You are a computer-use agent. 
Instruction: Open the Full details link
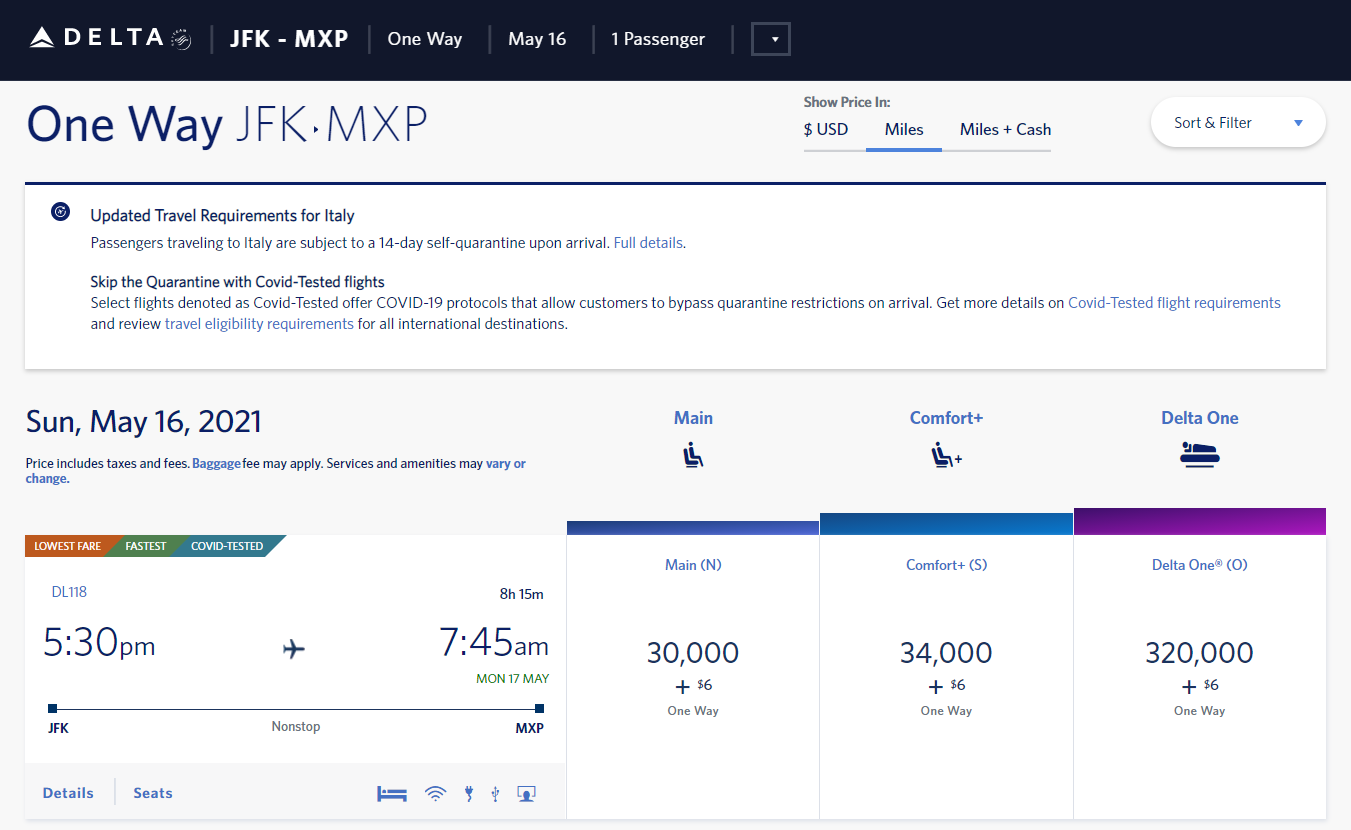coord(647,242)
